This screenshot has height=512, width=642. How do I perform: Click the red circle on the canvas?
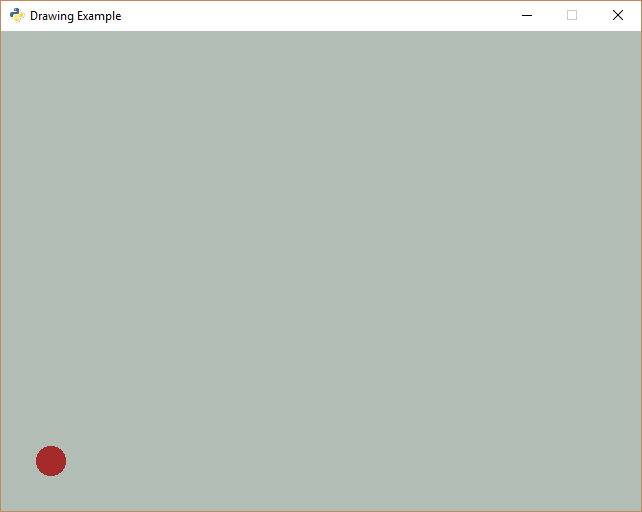[51, 461]
